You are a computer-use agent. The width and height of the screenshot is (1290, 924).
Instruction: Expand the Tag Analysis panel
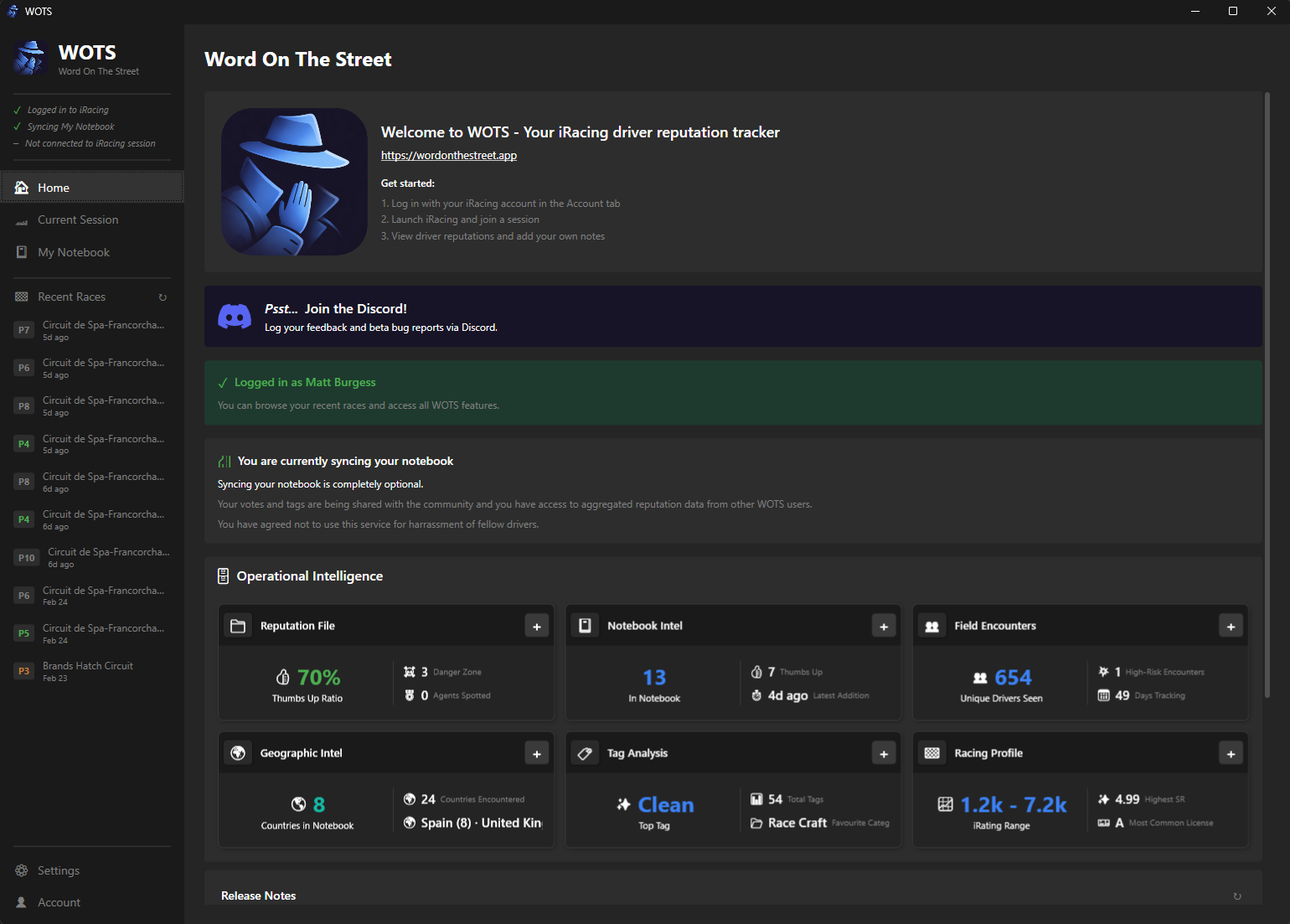883,752
